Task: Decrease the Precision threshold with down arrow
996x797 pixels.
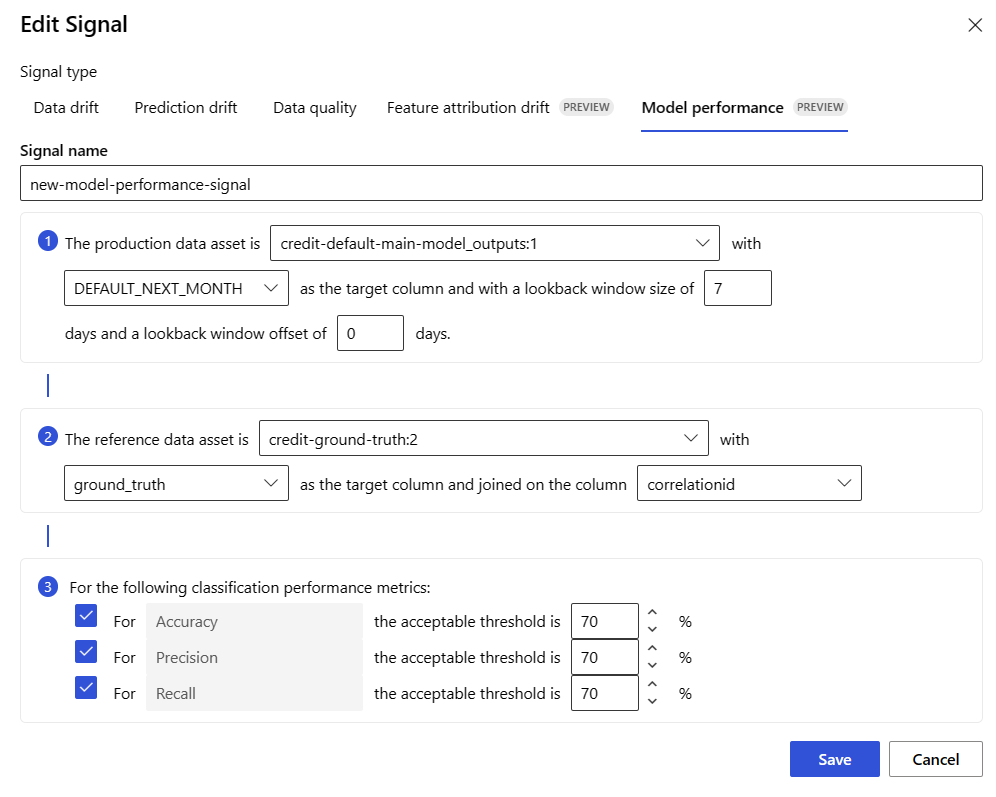Action: tap(652, 665)
